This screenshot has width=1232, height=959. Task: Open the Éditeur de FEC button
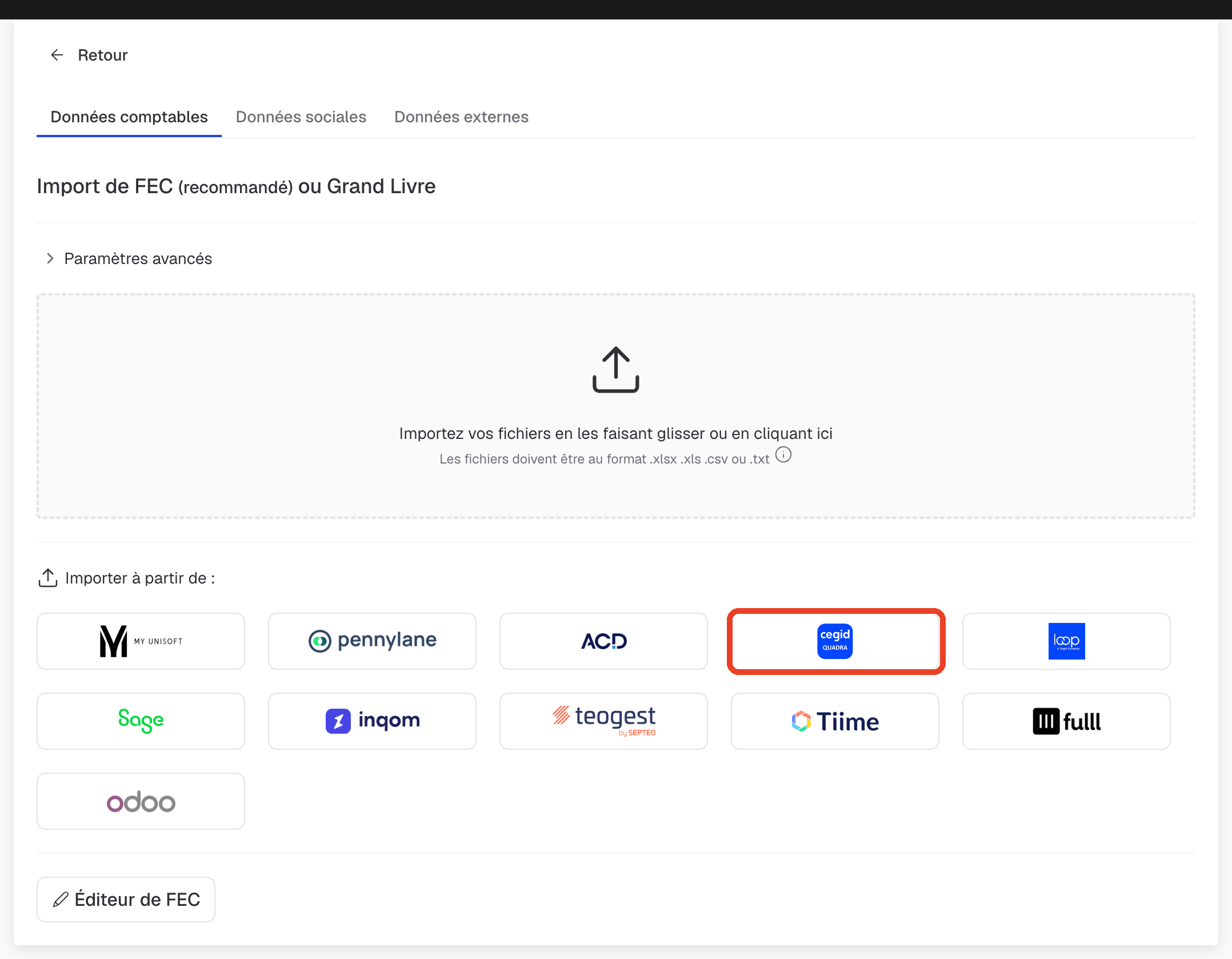click(x=126, y=900)
